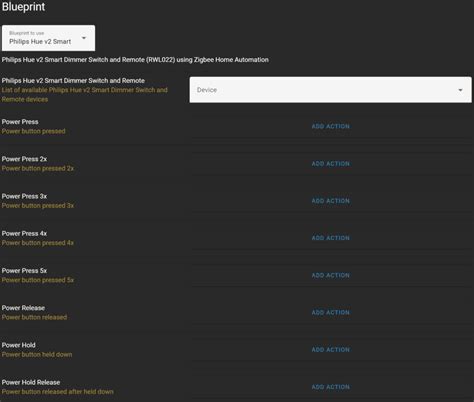
Task: Click 'Power button pressed 2x' description
Action: 38,168
